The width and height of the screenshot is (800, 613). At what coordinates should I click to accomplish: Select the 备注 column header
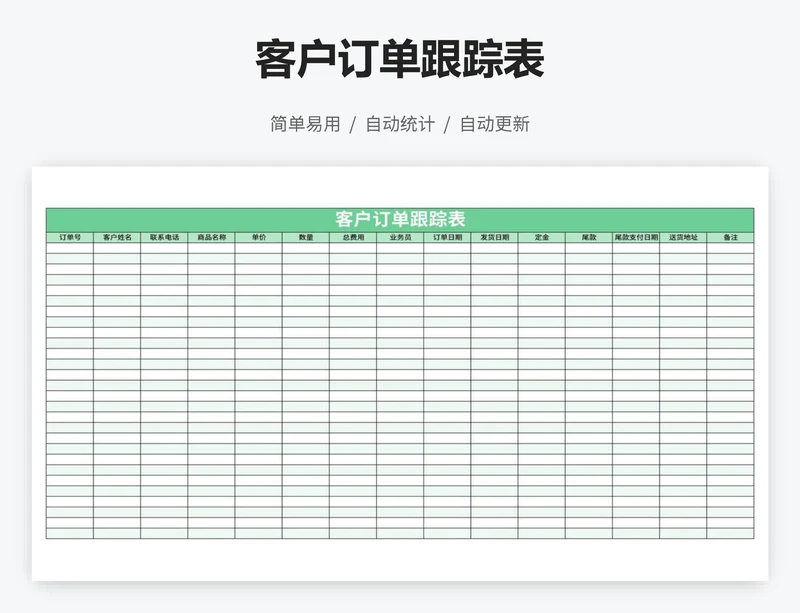[731, 237]
